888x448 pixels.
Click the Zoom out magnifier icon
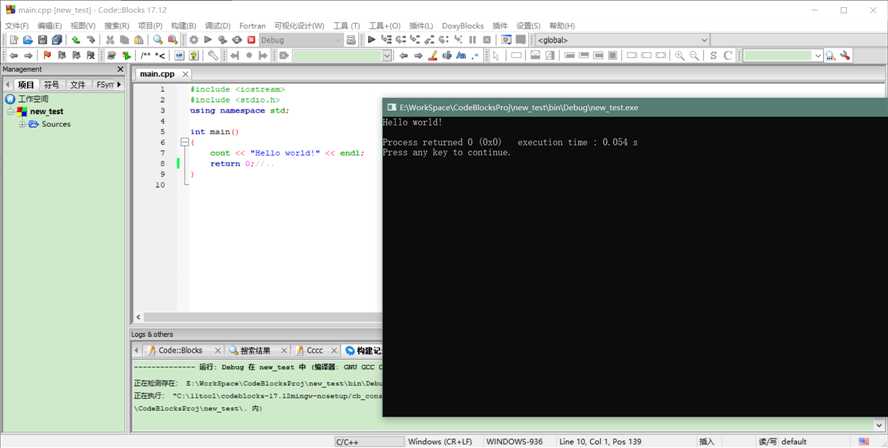click(x=694, y=55)
